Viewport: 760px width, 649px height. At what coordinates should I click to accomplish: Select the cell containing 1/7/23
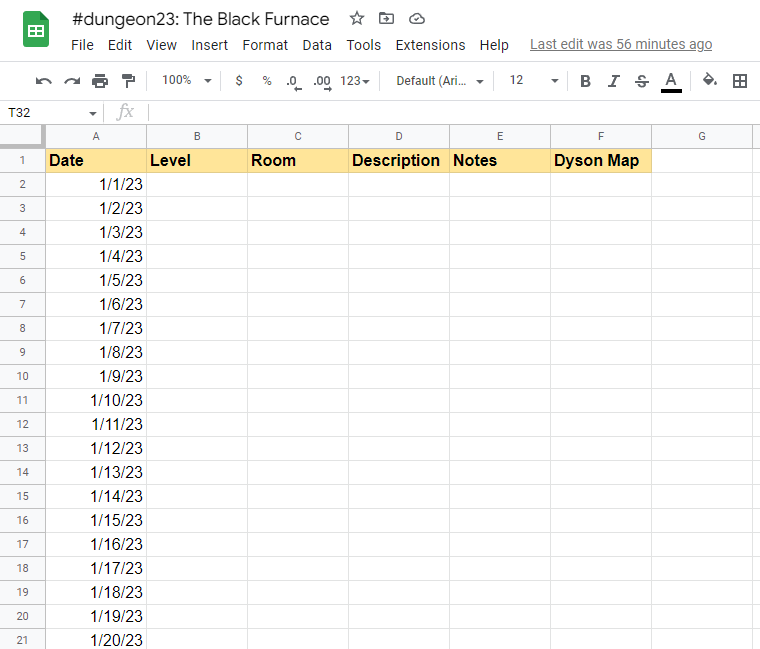[x=96, y=329]
